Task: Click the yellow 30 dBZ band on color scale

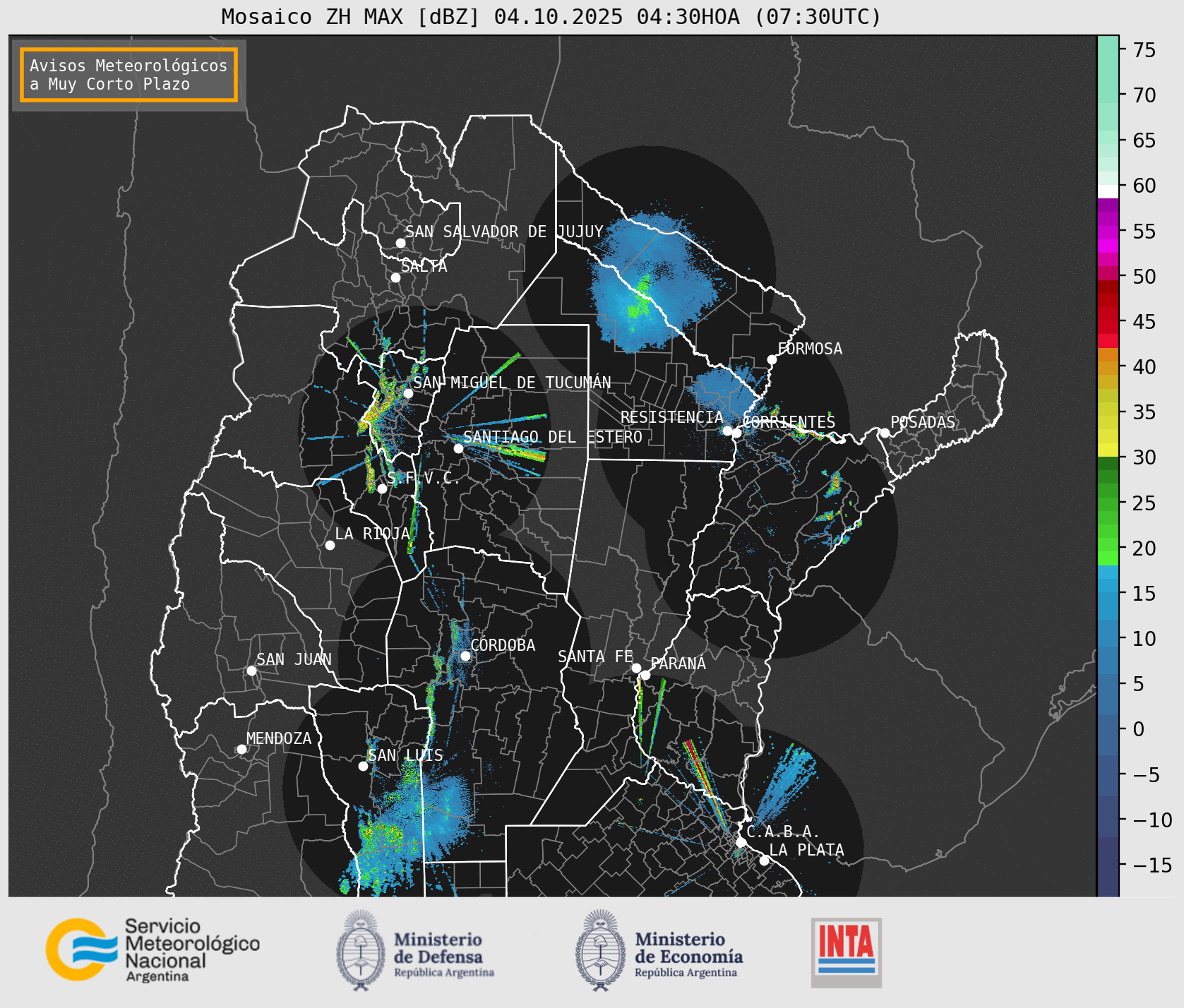Action: 1108,450
